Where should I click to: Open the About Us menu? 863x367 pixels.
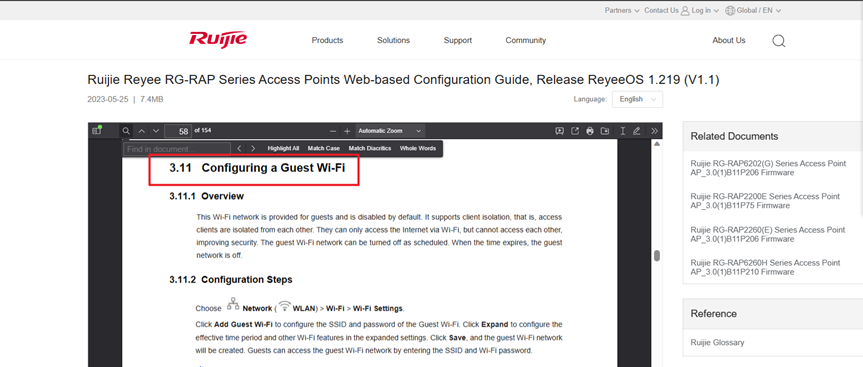(729, 40)
